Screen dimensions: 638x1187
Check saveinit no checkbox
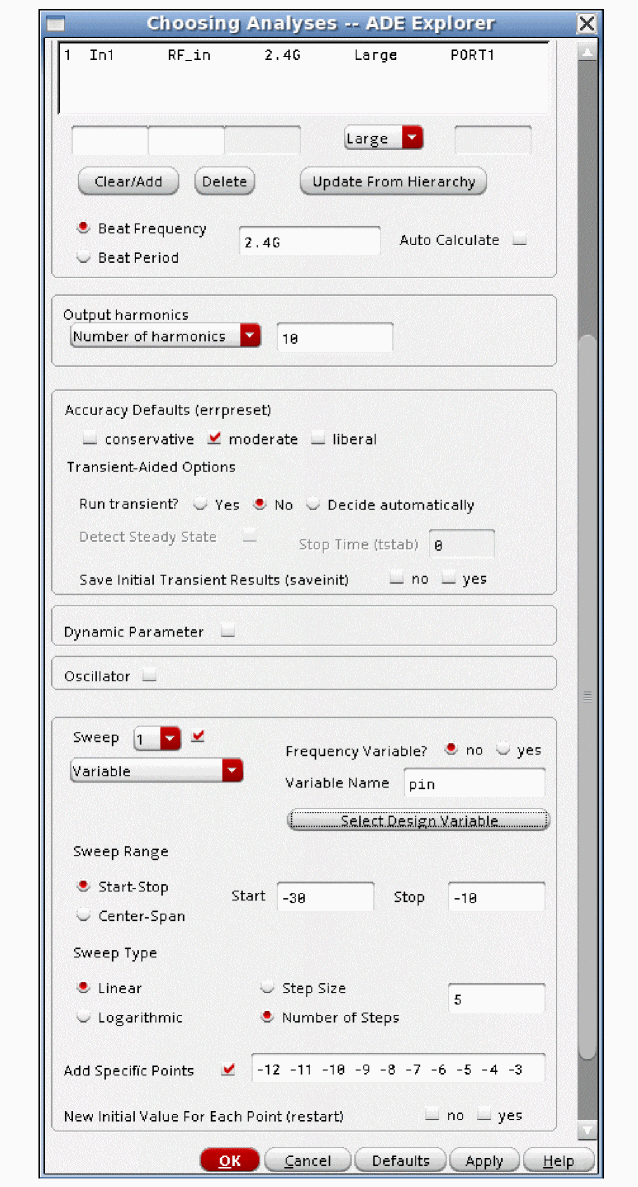pos(397,579)
